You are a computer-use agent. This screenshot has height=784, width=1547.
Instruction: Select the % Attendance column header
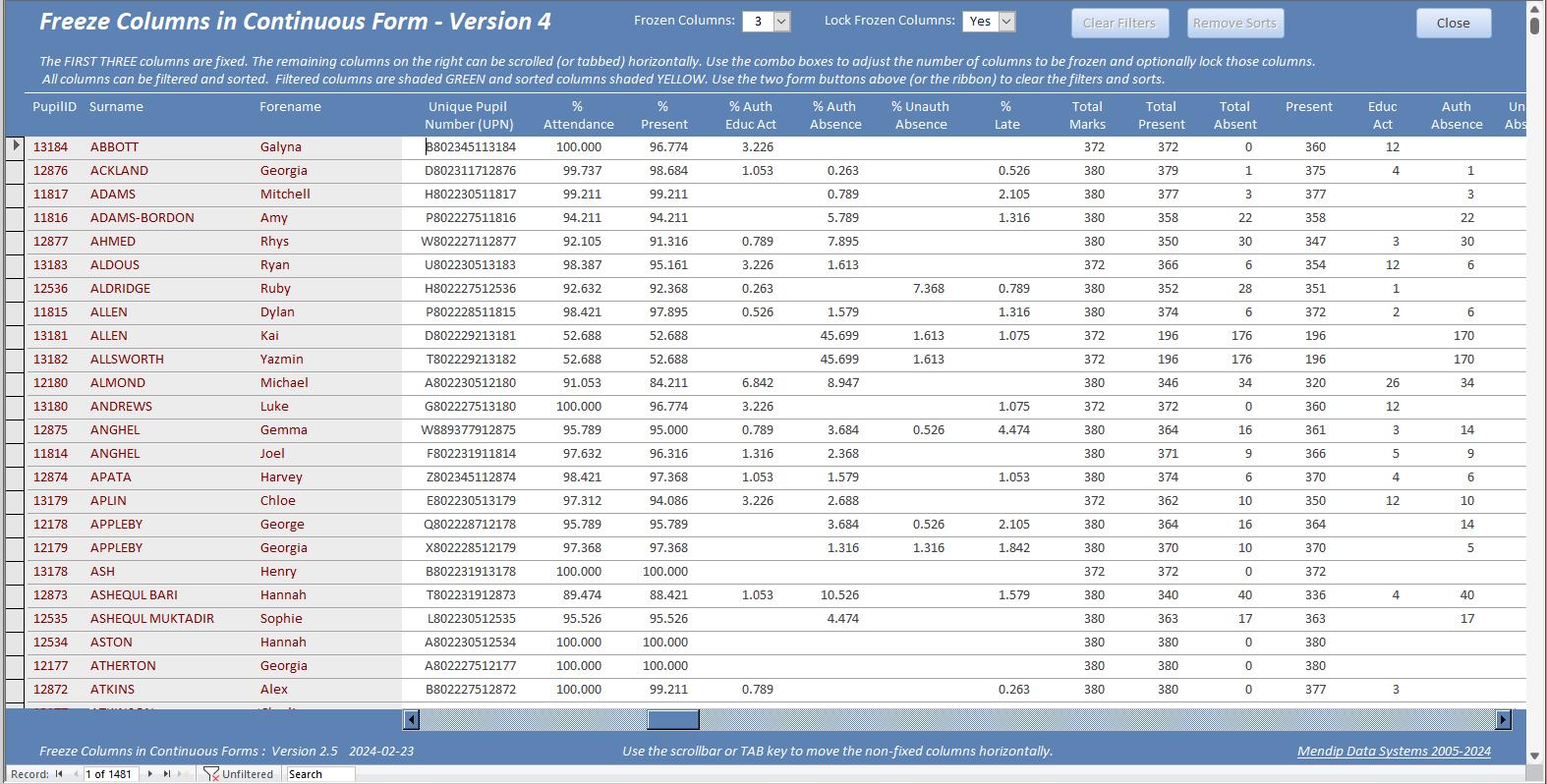pyautogui.click(x=579, y=116)
